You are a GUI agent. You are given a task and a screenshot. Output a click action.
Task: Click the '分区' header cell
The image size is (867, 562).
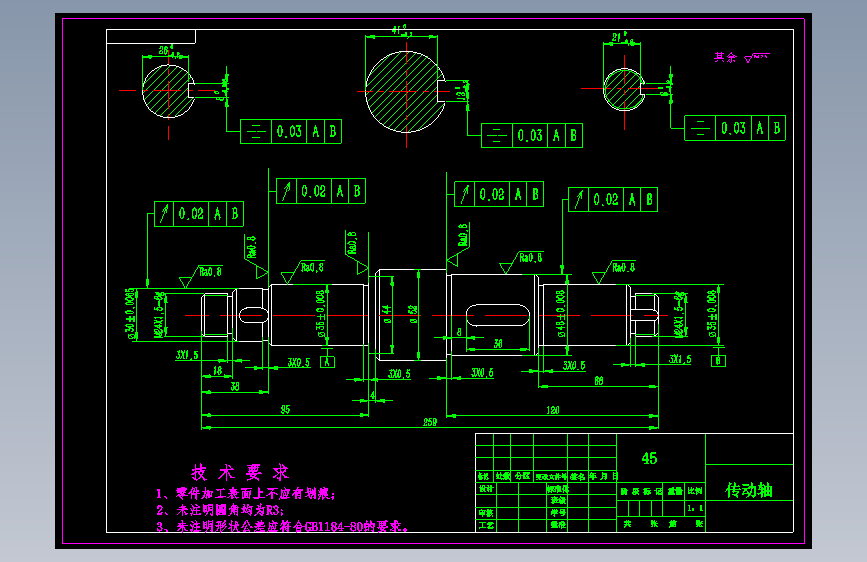[x=522, y=476]
